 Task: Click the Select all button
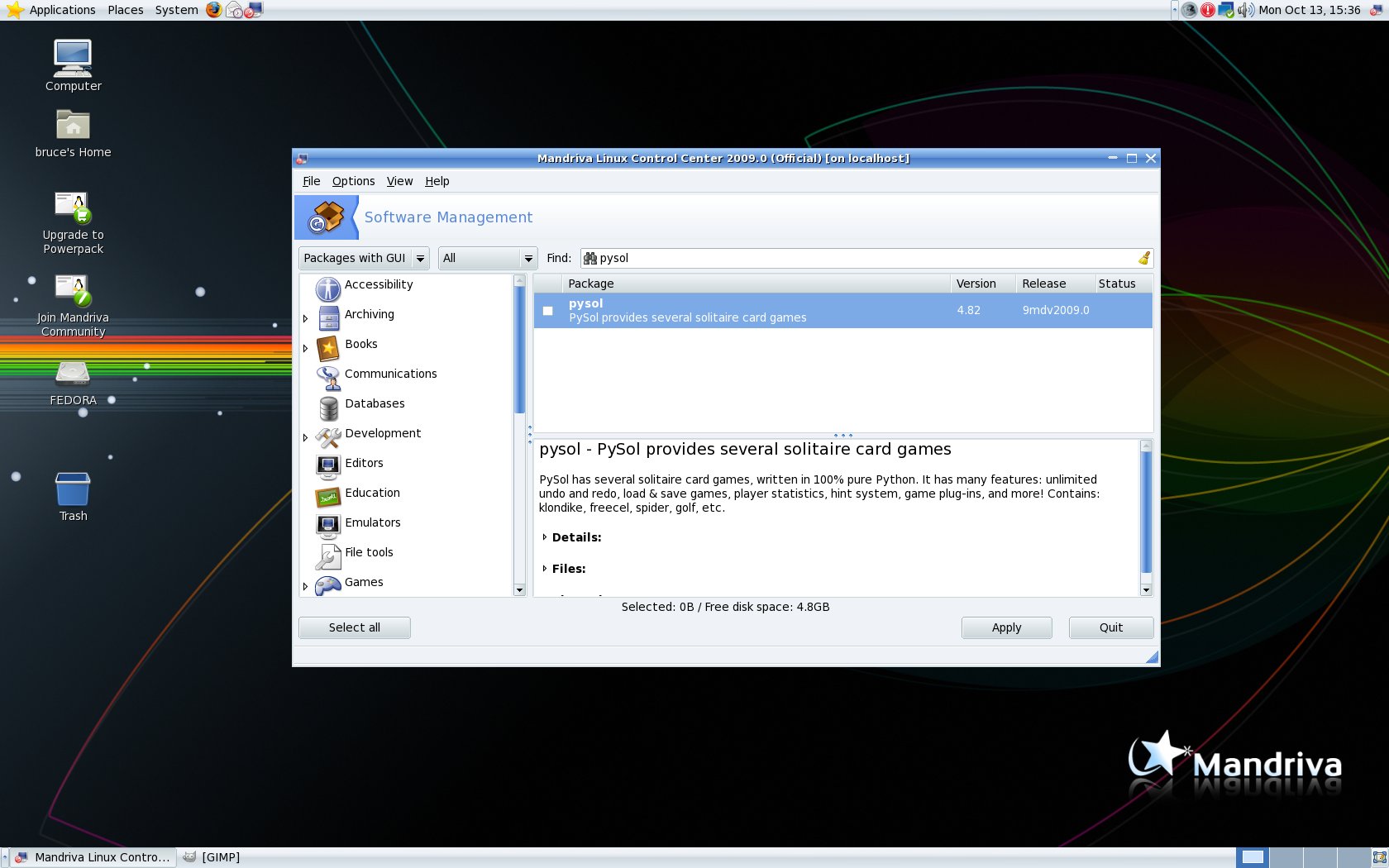pos(355,627)
